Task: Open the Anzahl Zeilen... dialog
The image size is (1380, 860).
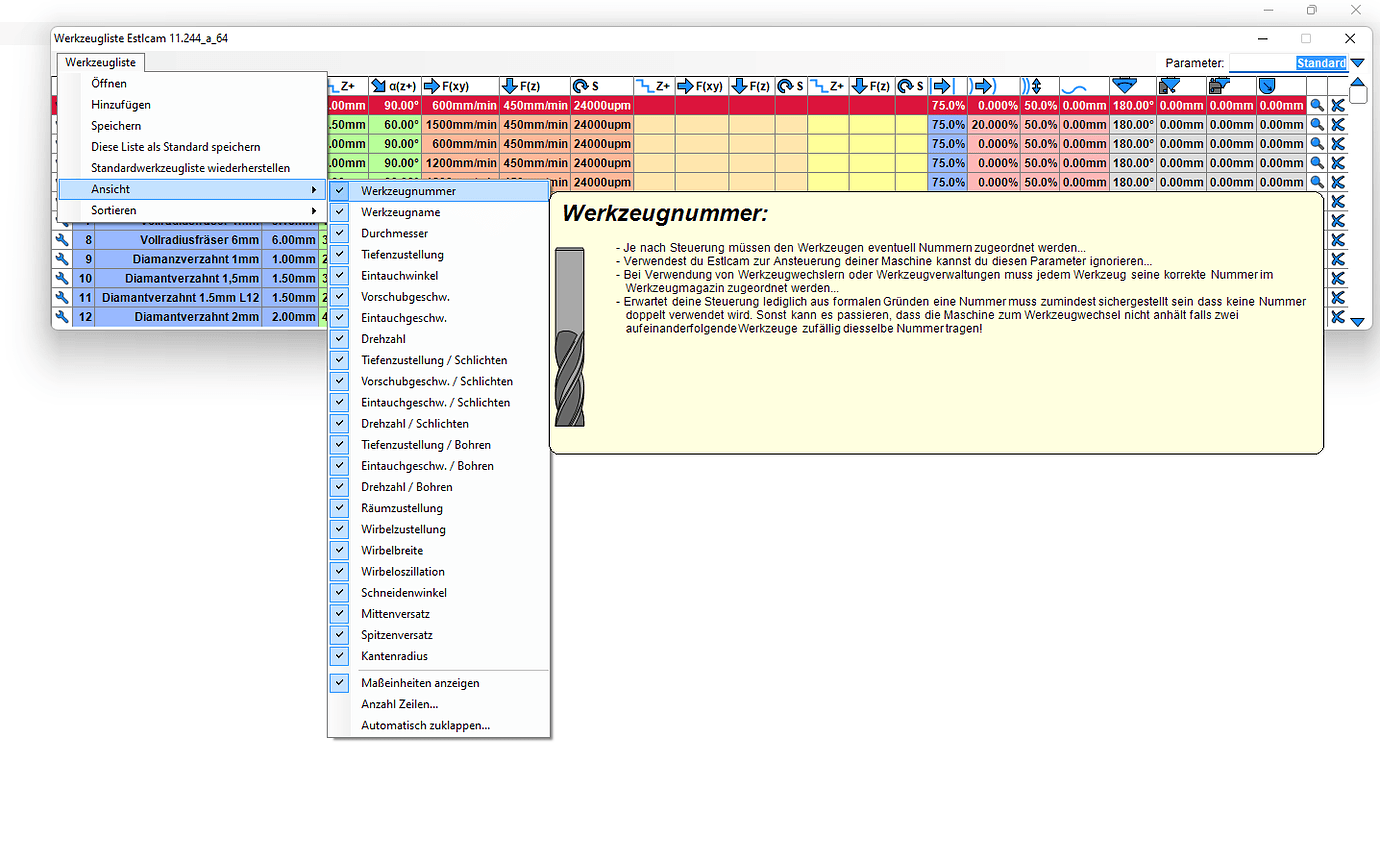Action: 399,704
